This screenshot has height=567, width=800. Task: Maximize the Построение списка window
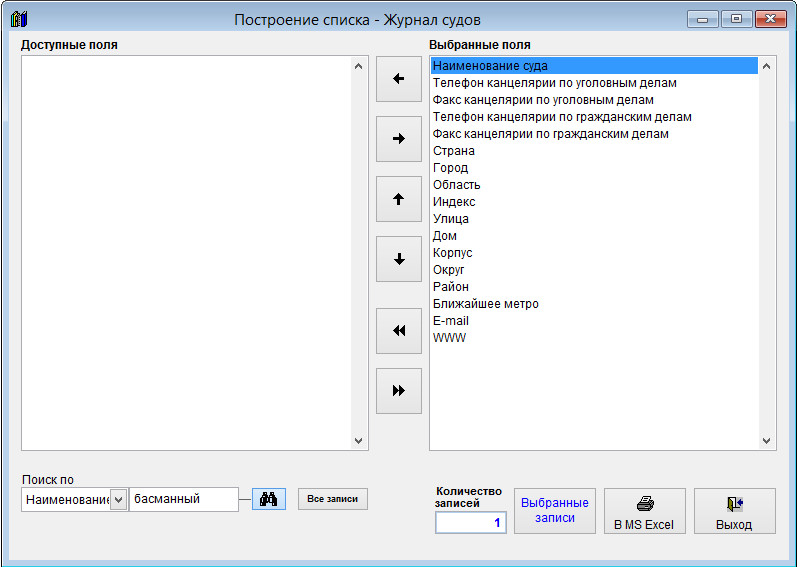coord(736,19)
